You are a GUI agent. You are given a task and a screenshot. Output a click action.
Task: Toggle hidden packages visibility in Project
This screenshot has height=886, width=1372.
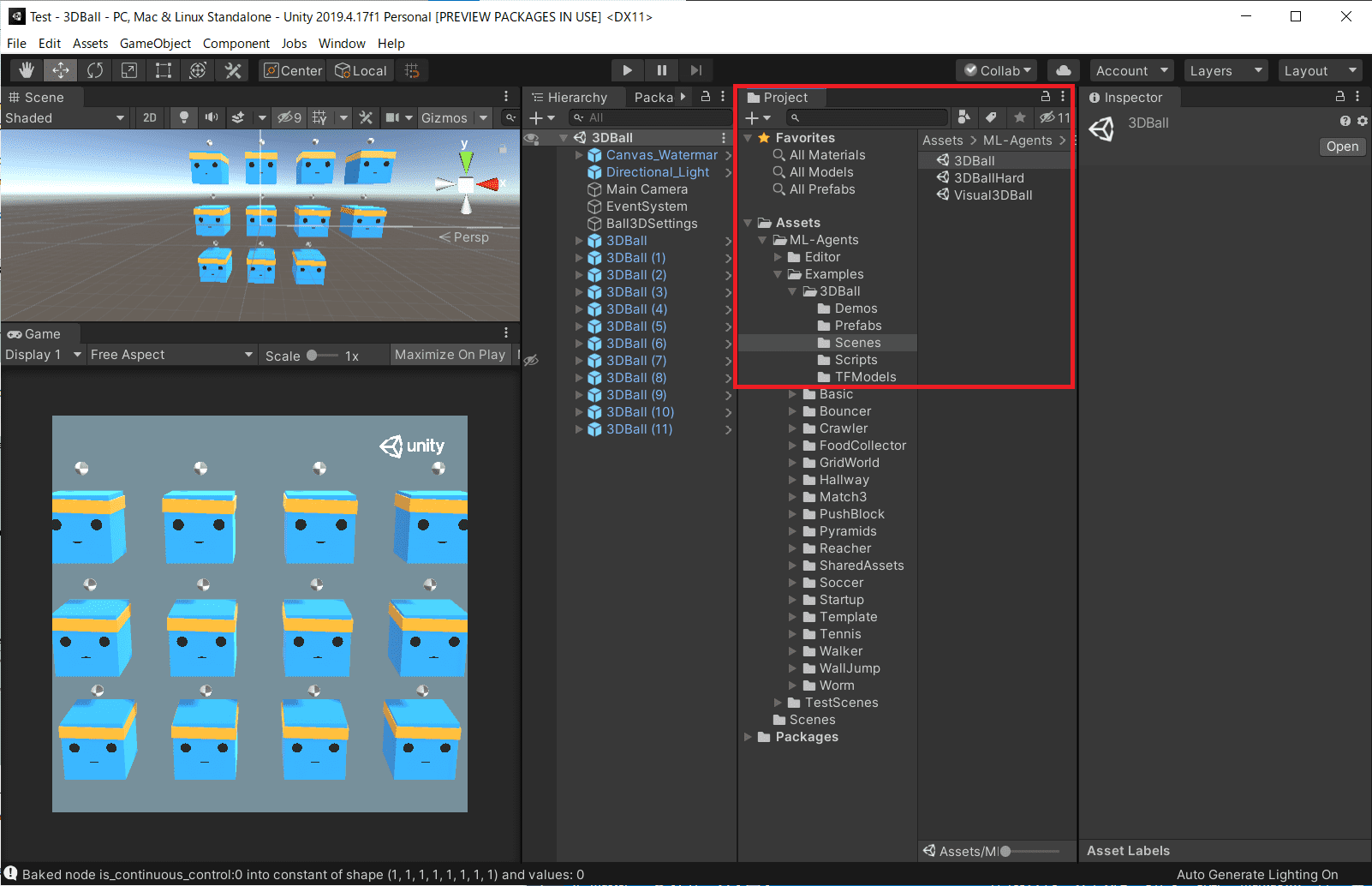point(1054,117)
